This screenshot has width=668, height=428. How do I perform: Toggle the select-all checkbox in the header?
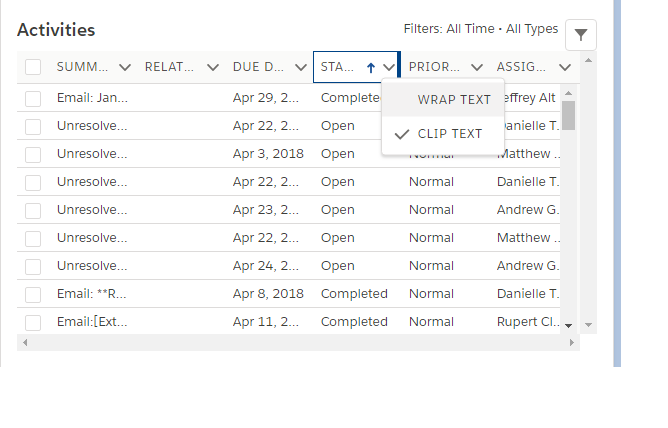(33, 67)
